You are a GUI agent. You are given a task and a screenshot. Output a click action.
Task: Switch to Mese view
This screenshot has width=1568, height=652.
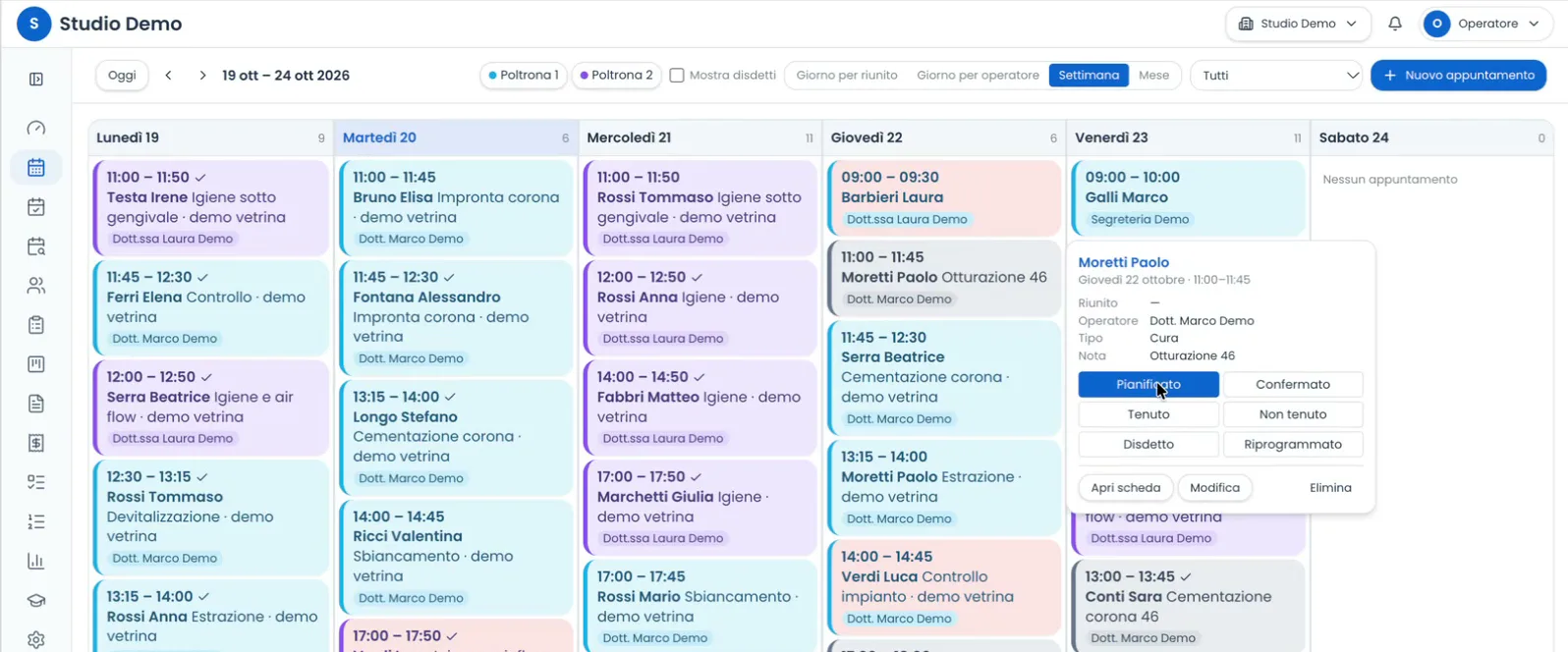coord(1154,76)
